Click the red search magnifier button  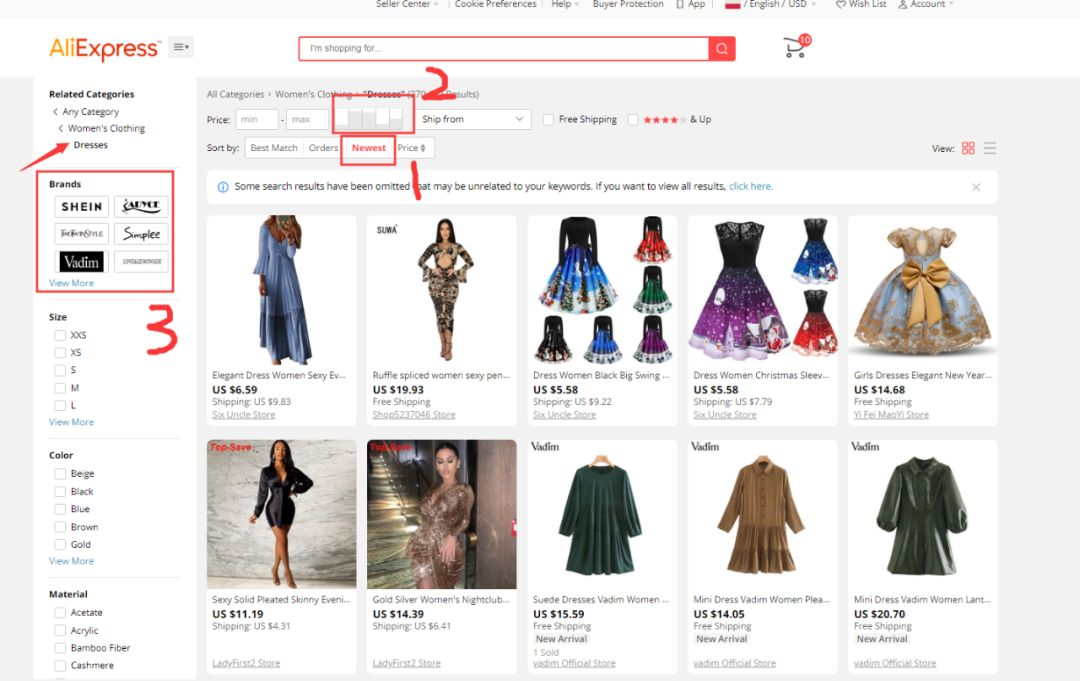pos(721,49)
